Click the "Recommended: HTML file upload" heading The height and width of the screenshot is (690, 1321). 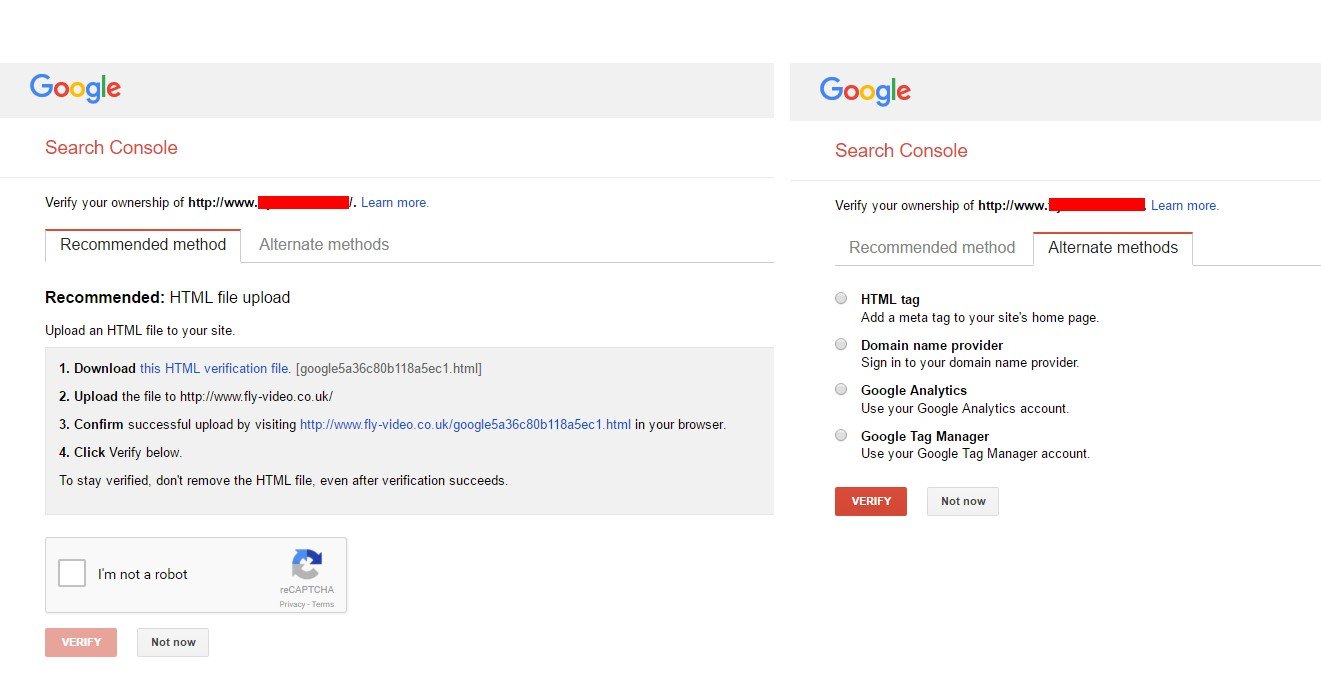pos(168,297)
